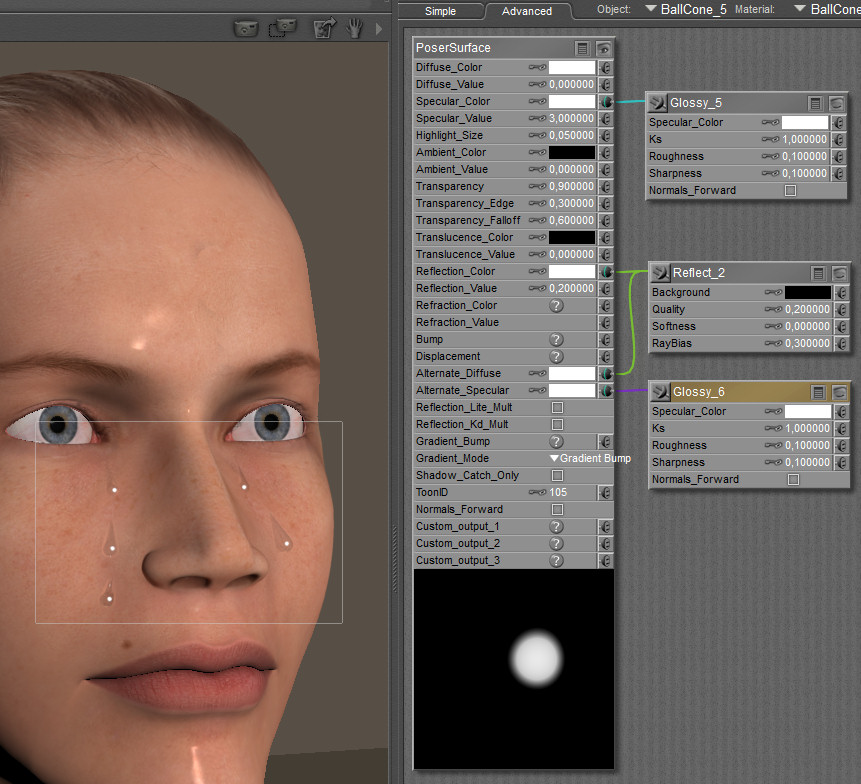Enable the Reflection_Lite_Mult checkbox

click(557, 408)
